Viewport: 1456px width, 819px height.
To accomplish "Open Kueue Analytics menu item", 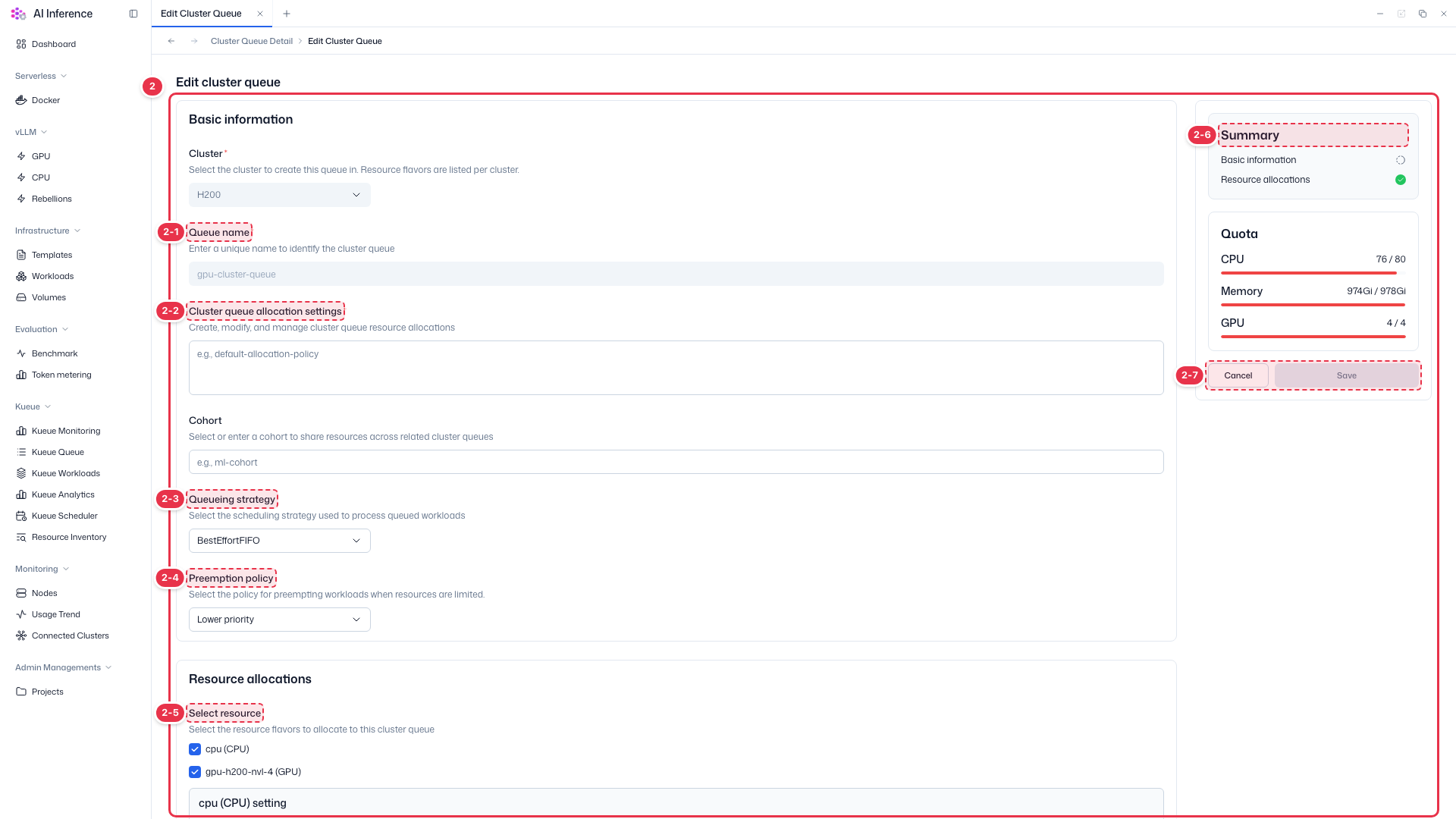I will (63, 494).
